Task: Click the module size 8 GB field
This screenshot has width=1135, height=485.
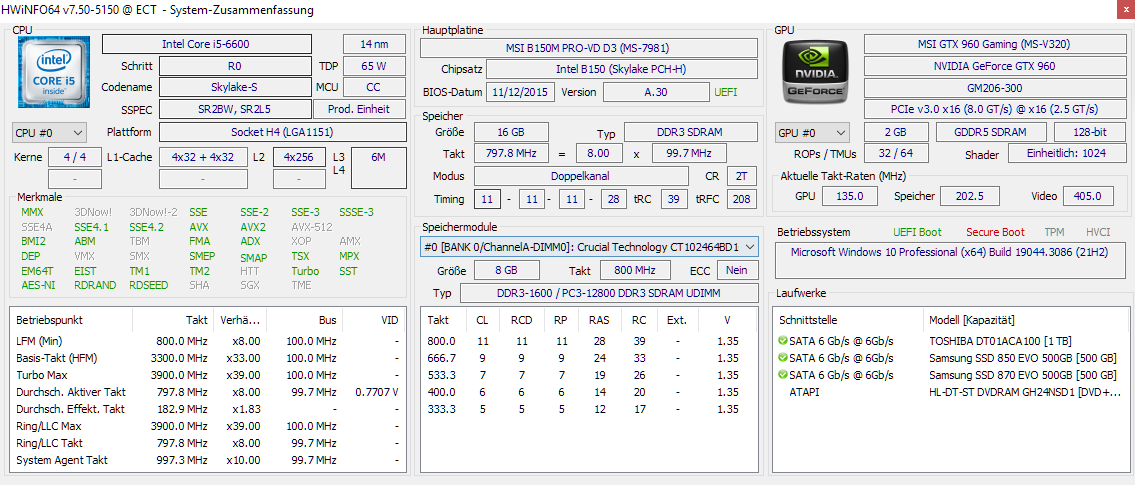Action: 507,270
